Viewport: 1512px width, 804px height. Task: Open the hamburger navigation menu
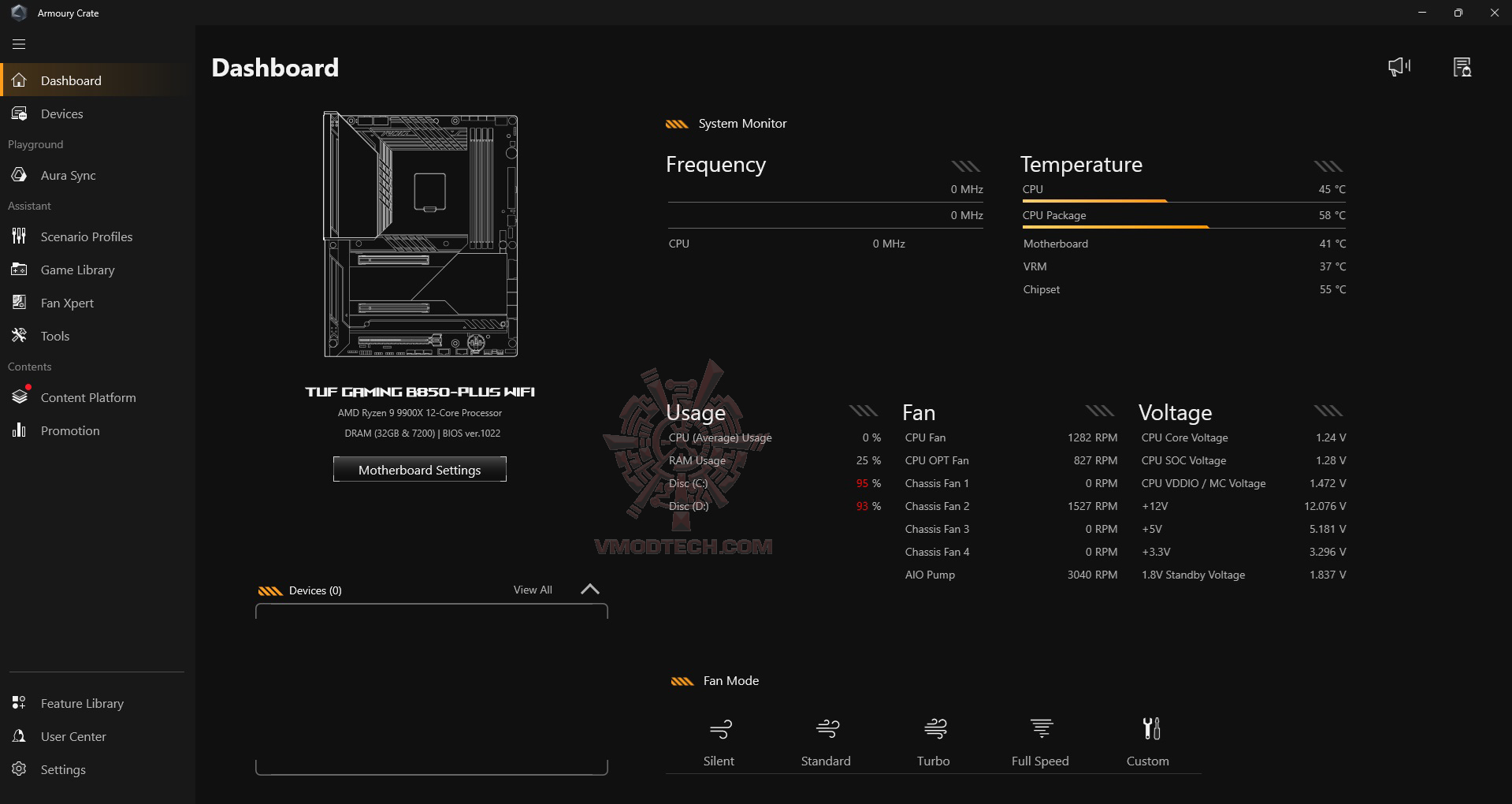pos(19,44)
